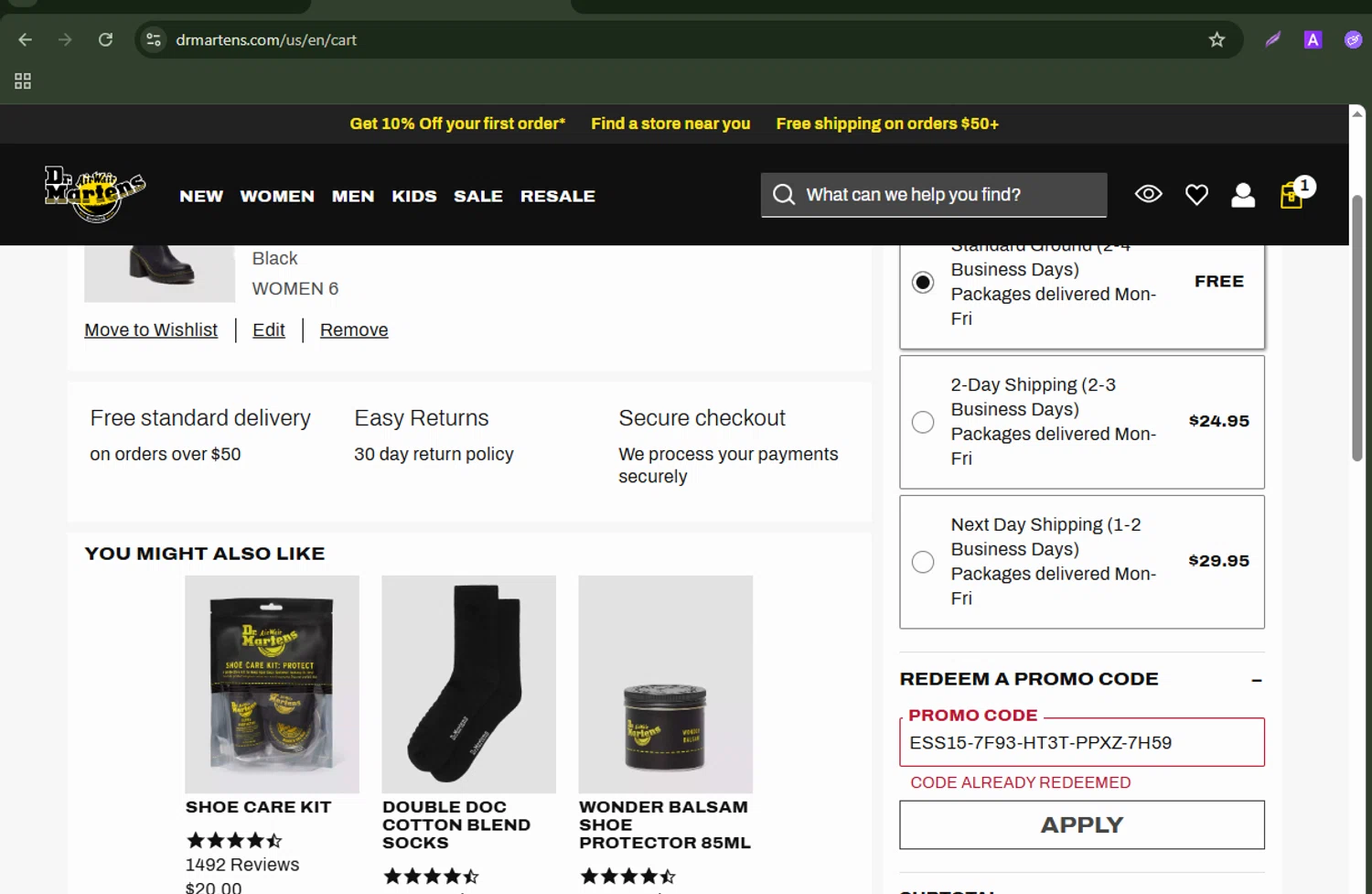Open the Wonder Balsam product image

(x=666, y=684)
